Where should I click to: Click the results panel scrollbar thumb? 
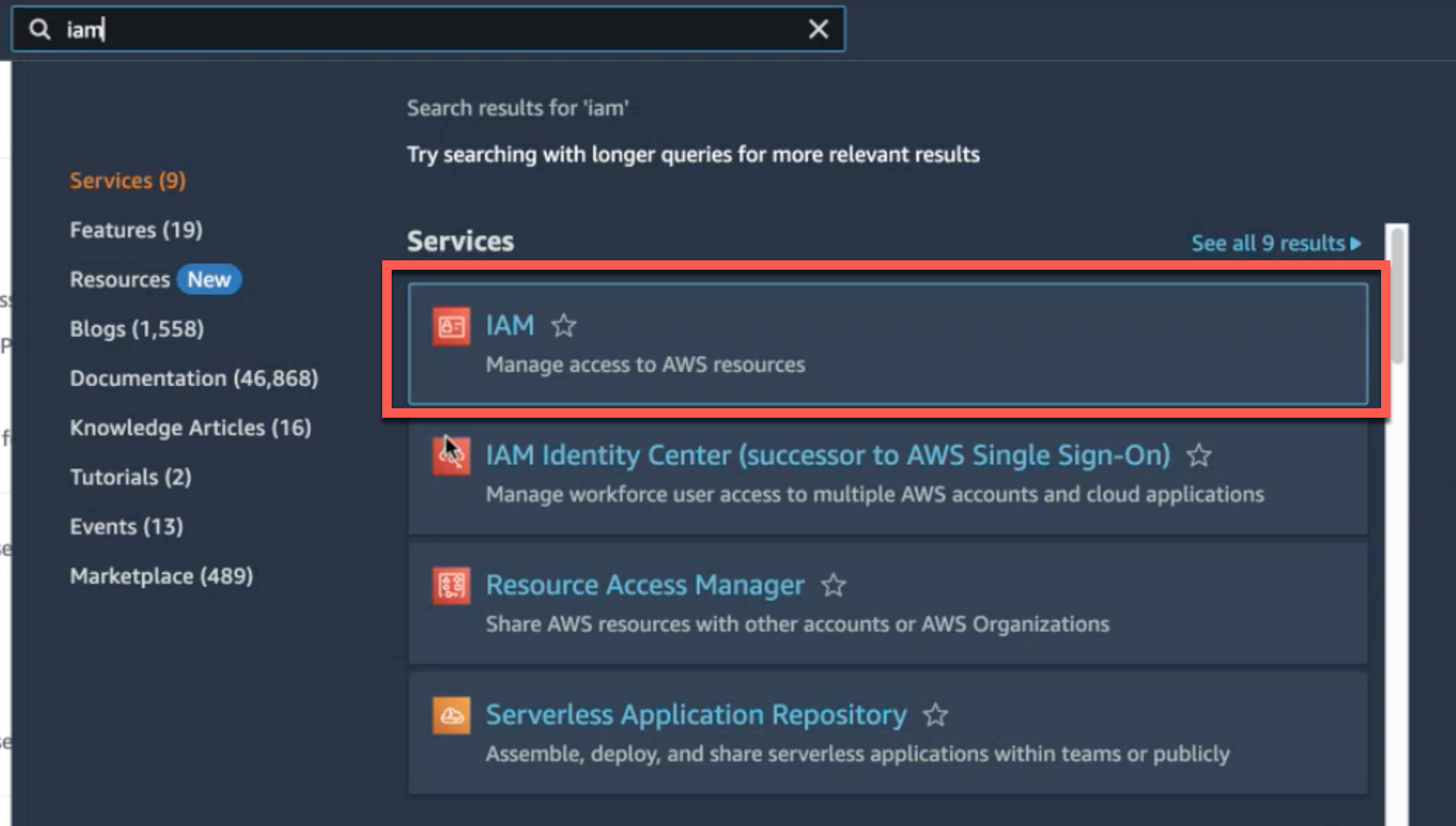tap(1397, 295)
